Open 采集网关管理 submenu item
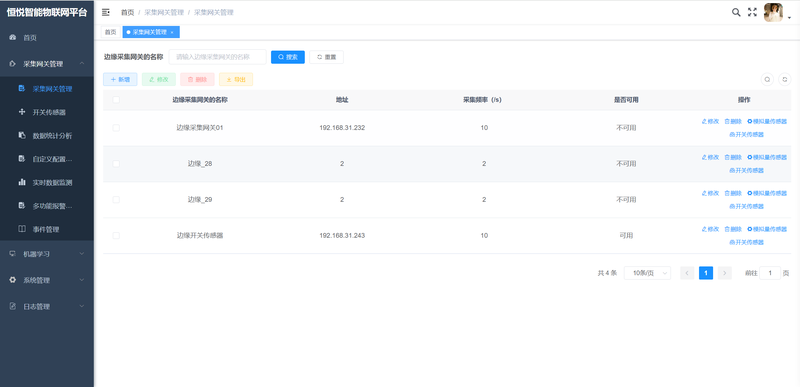Screen dimensions: 800x387 (x=47, y=89)
